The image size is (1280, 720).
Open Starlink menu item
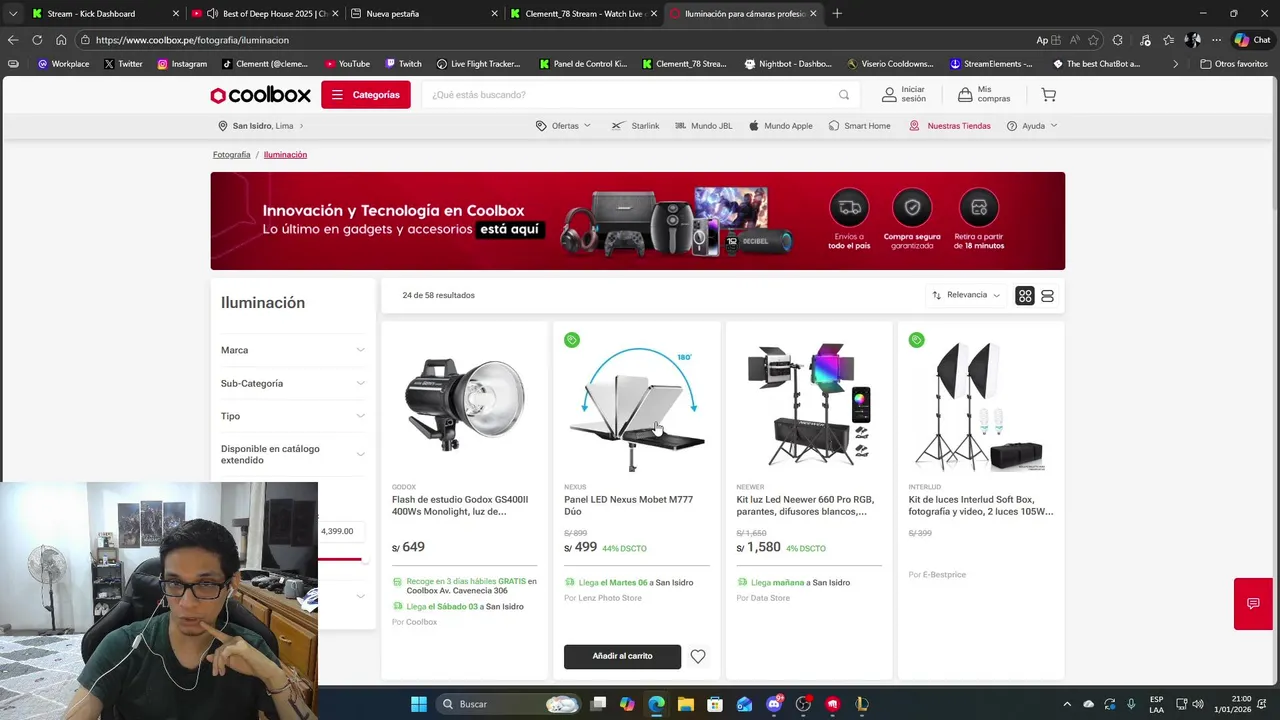click(x=636, y=126)
